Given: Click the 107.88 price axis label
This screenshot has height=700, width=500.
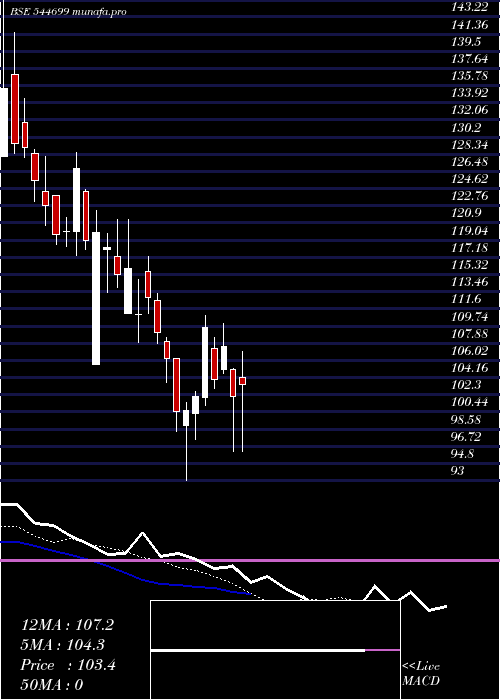Looking at the screenshot, I should coord(469,334).
